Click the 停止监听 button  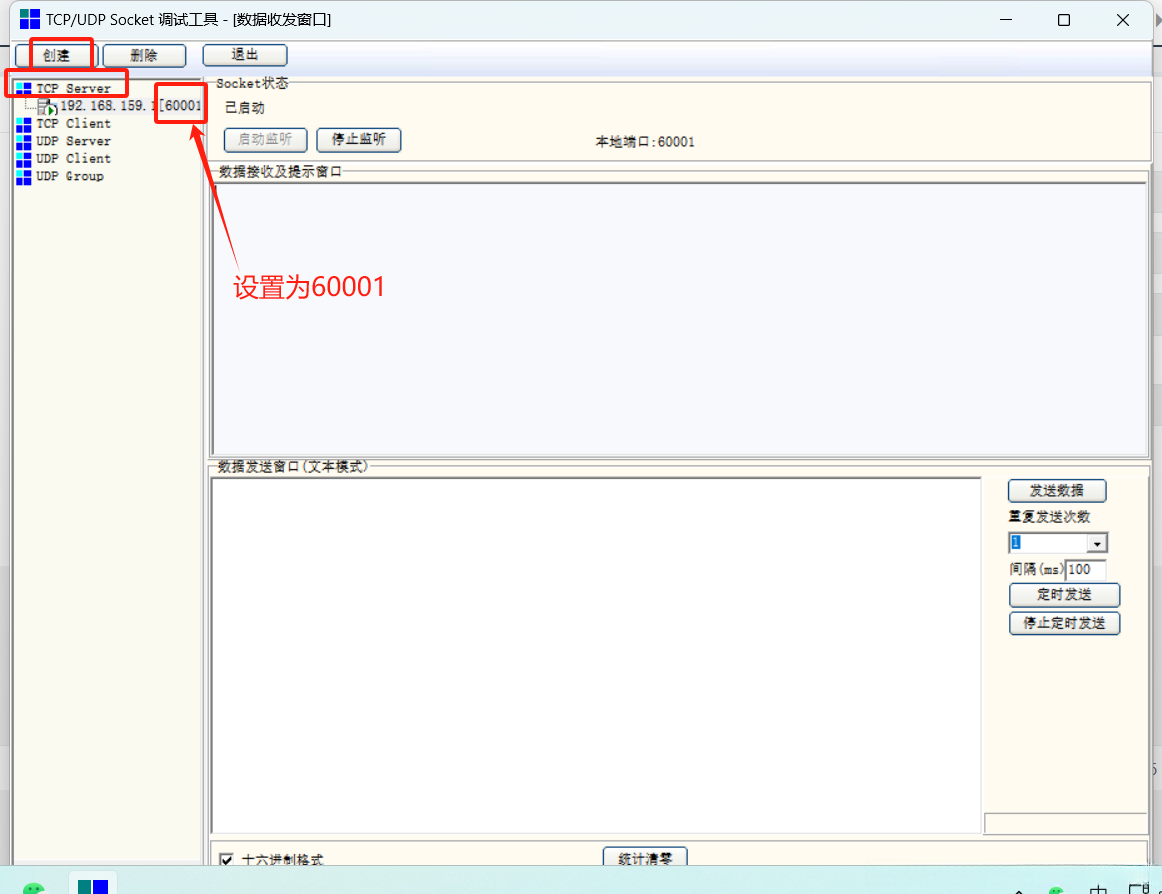click(359, 139)
